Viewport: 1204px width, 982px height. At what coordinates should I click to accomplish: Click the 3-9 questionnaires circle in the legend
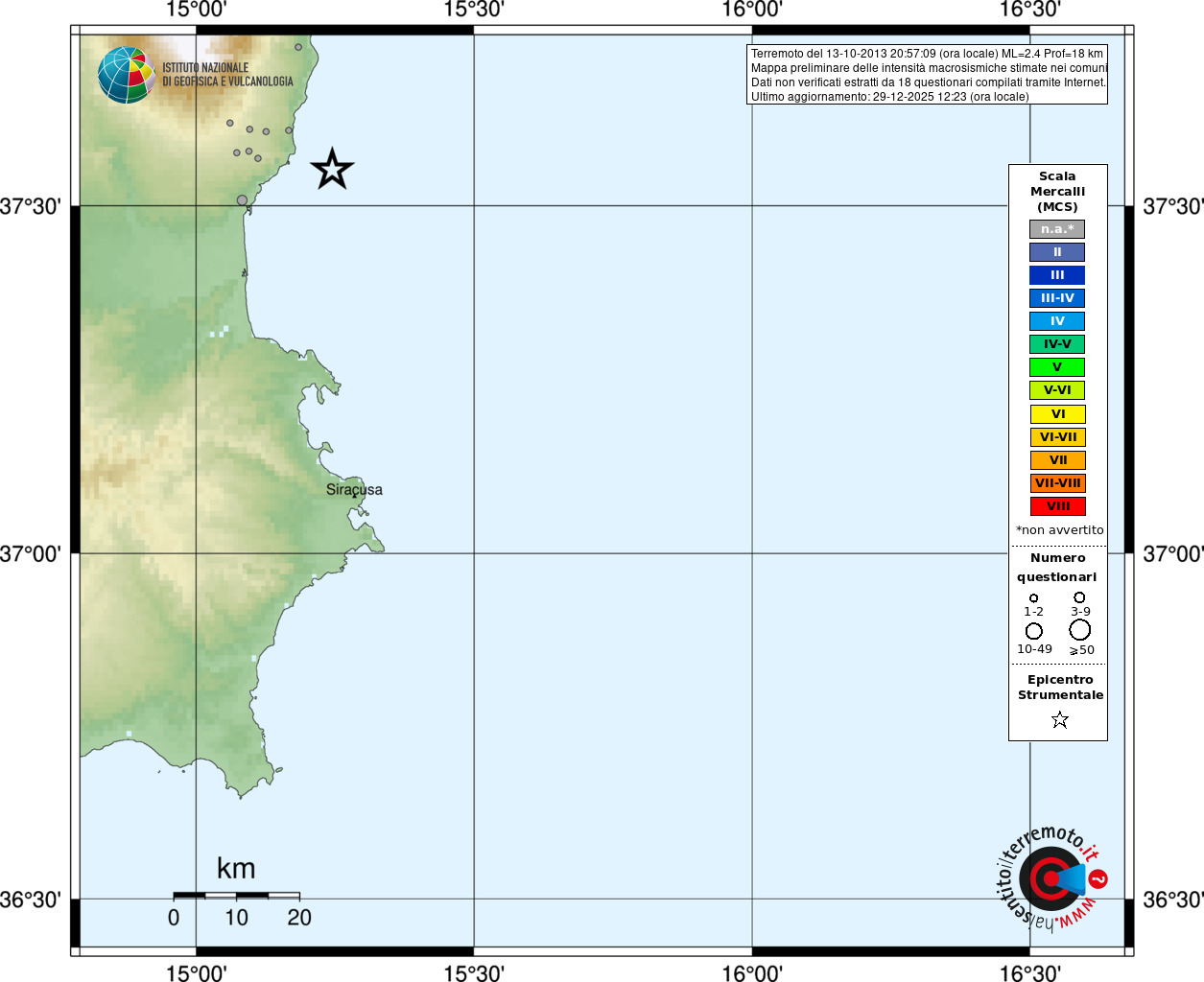tap(1079, 597)
